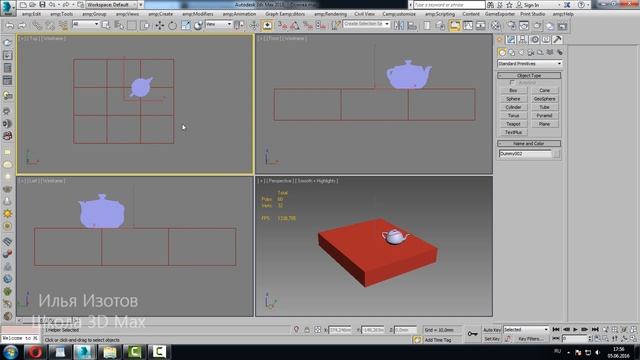Toggle the Percent Snap icon
Image resolution: width=640 pixels, height=360 pixels.
307,25
